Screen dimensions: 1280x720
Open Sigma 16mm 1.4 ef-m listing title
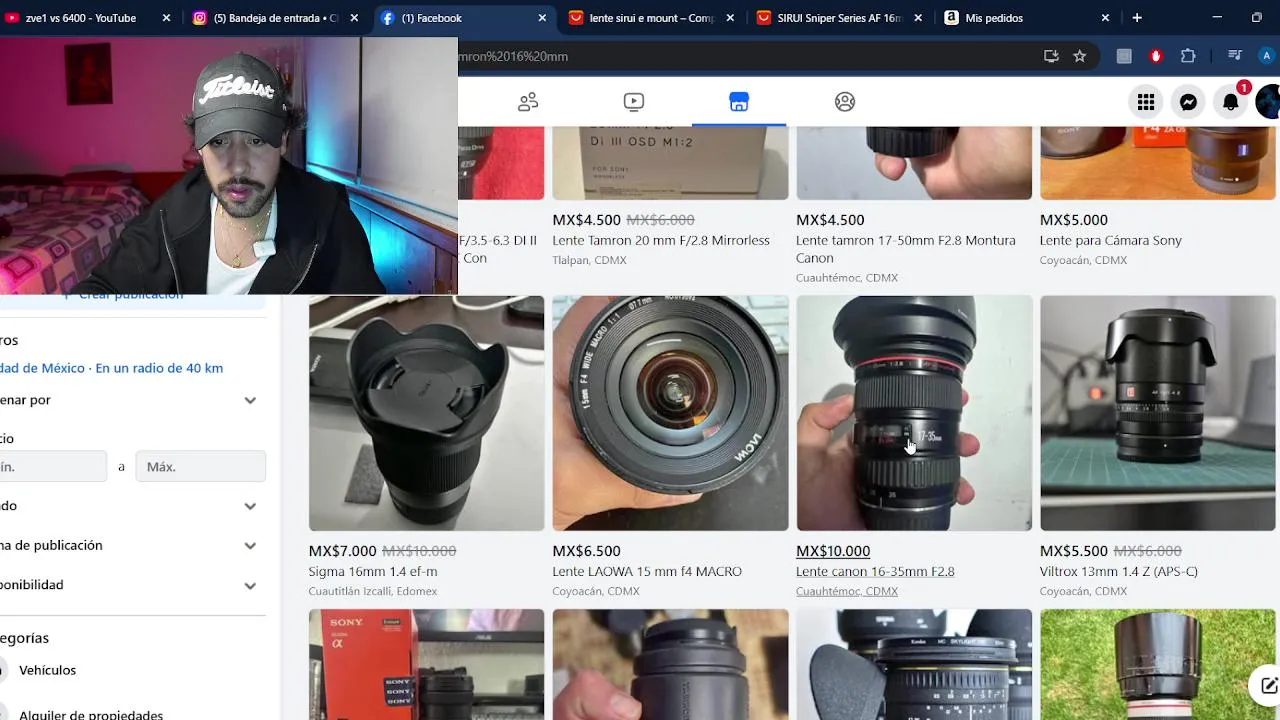point(373,572)
